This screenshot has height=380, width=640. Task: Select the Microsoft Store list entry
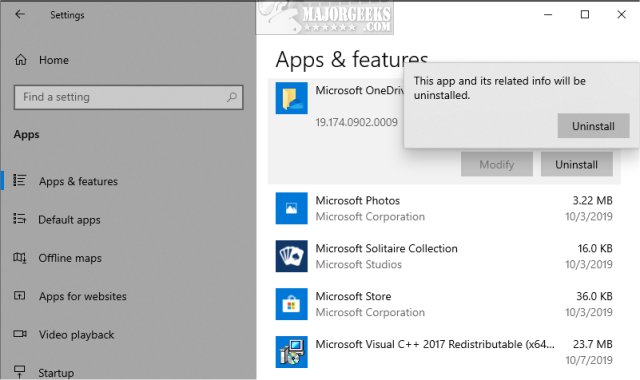tap(444, 304)
